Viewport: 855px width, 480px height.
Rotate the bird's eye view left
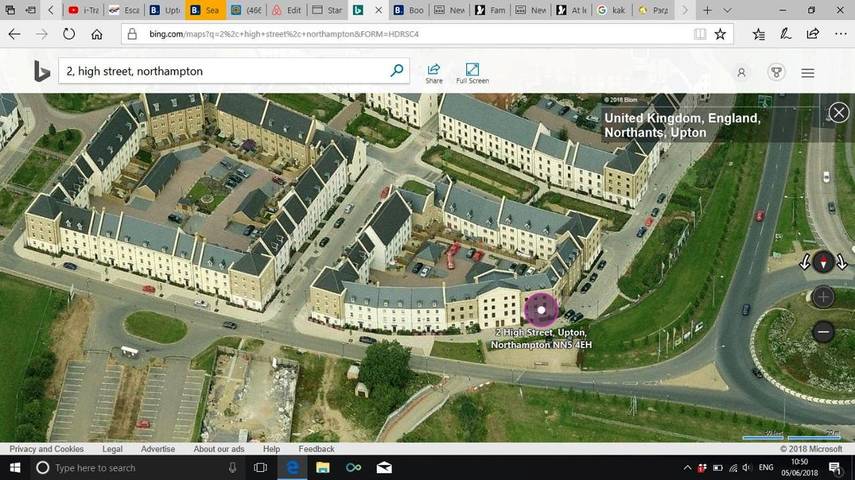pyautogui.click(x=805, y=263)
